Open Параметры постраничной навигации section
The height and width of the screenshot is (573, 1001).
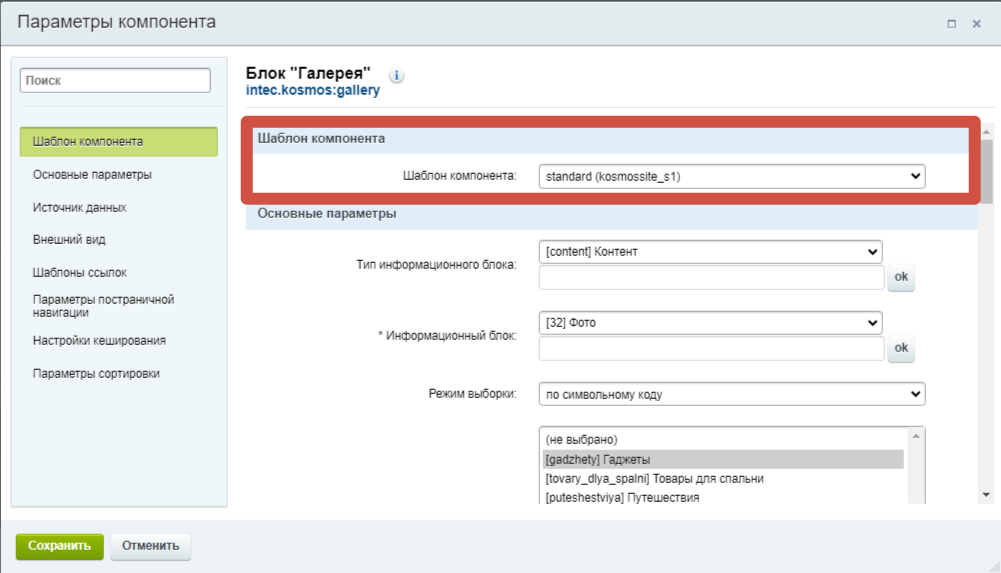[x=103, y=306]
